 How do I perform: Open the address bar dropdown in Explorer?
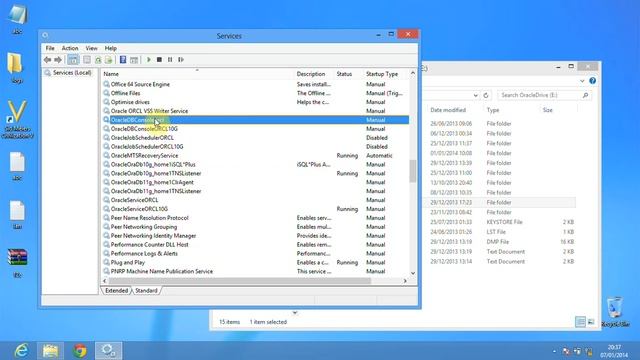476,96
